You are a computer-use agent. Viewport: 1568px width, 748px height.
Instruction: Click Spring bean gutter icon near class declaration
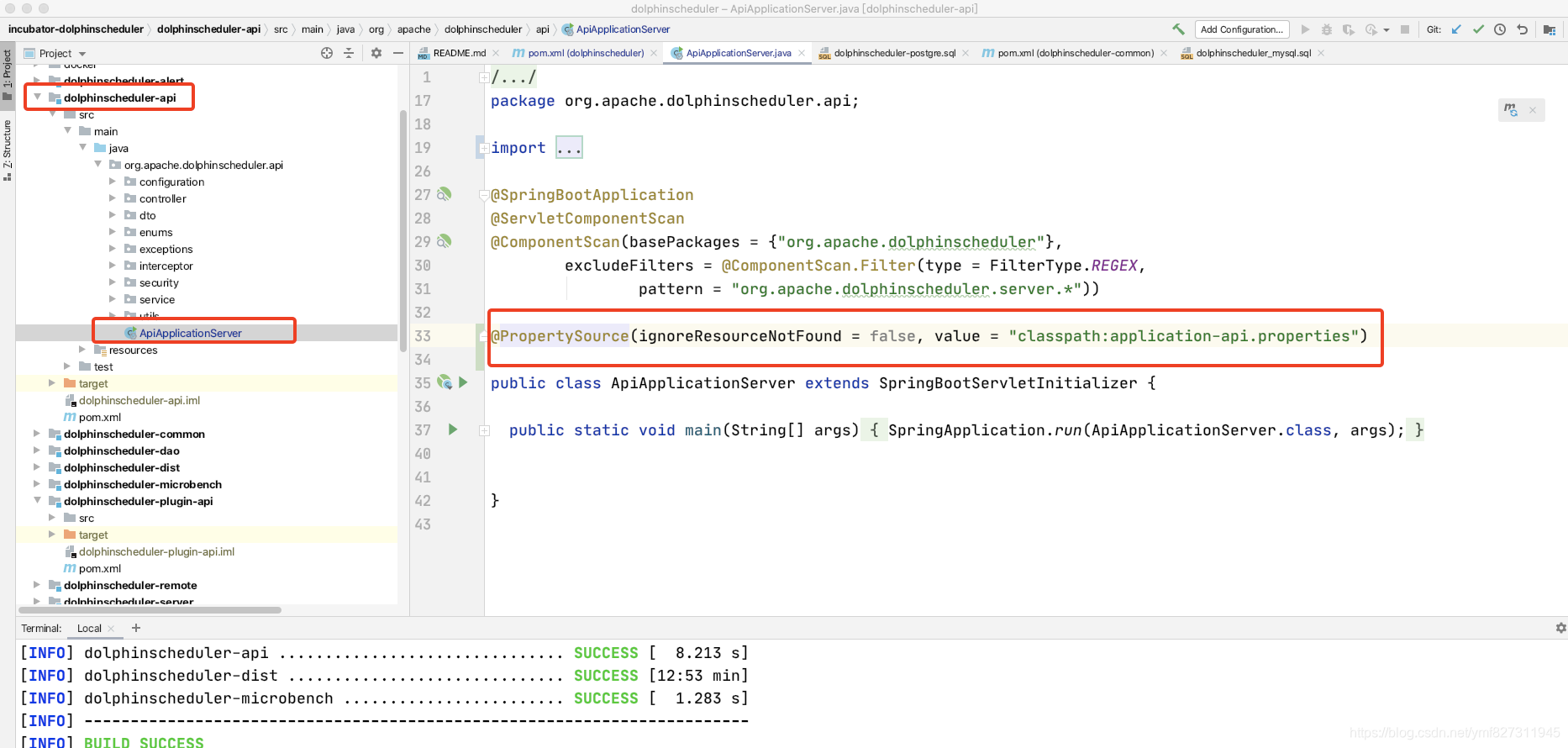[x=445, y=382]
